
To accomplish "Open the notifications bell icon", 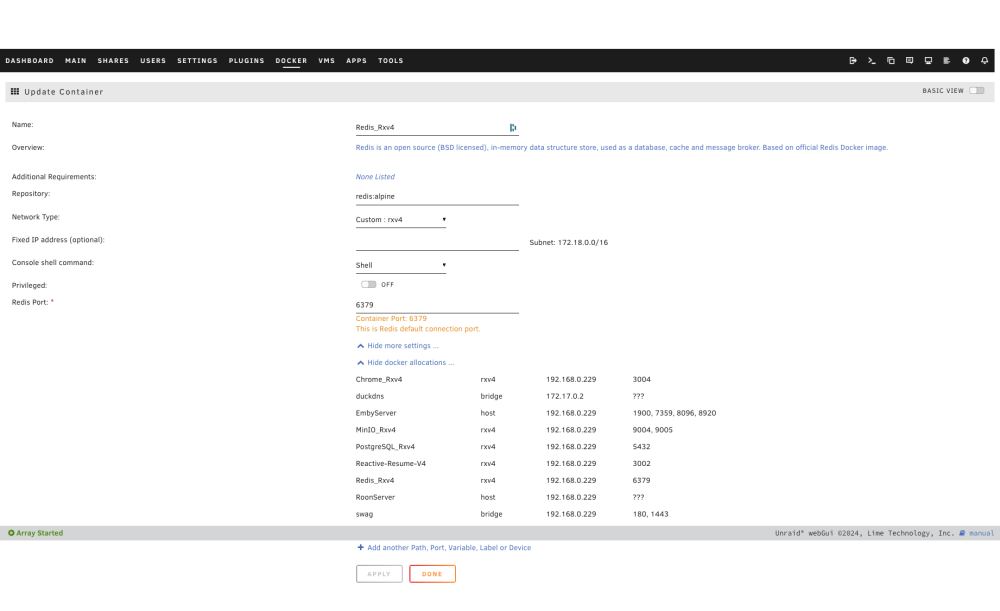I will pyautogui.click(x=985, y=61).
